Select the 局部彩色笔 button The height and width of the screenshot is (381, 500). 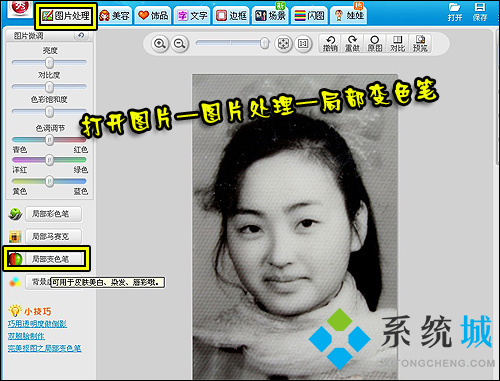tap(54, 214)
